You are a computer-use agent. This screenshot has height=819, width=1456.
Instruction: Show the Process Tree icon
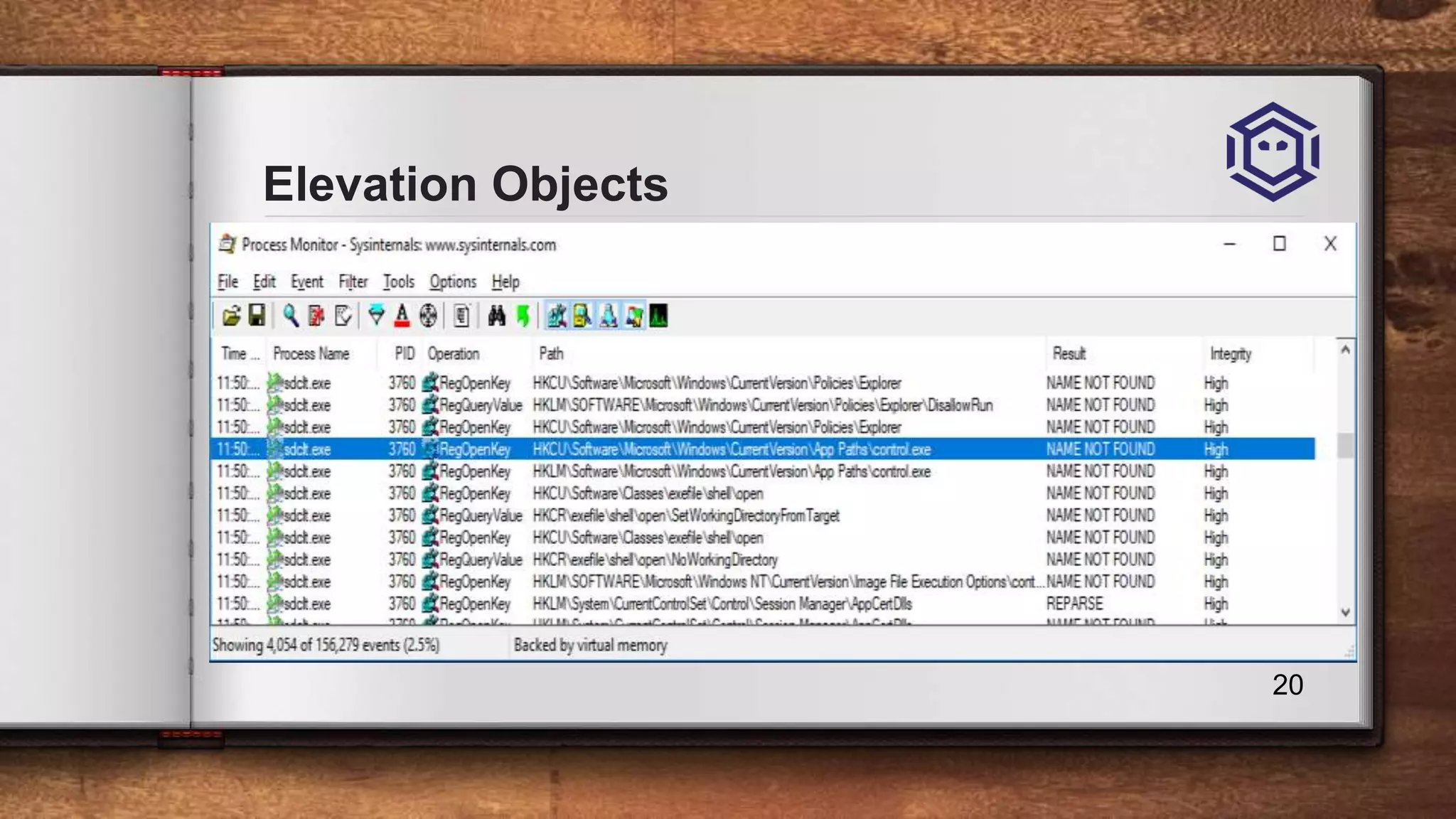[x=461, y=316]
